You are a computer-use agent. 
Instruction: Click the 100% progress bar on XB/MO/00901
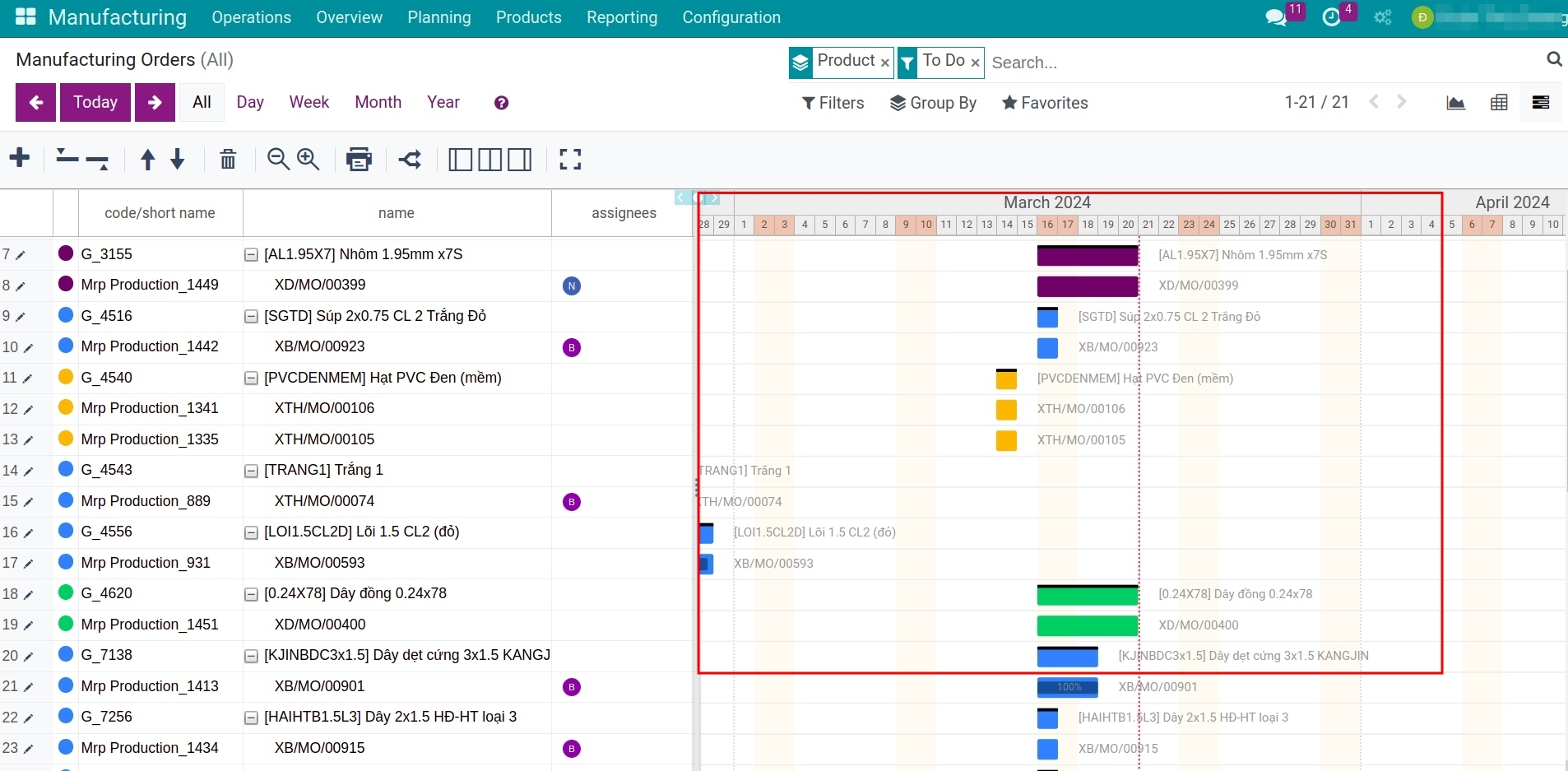click(1067, 686)
